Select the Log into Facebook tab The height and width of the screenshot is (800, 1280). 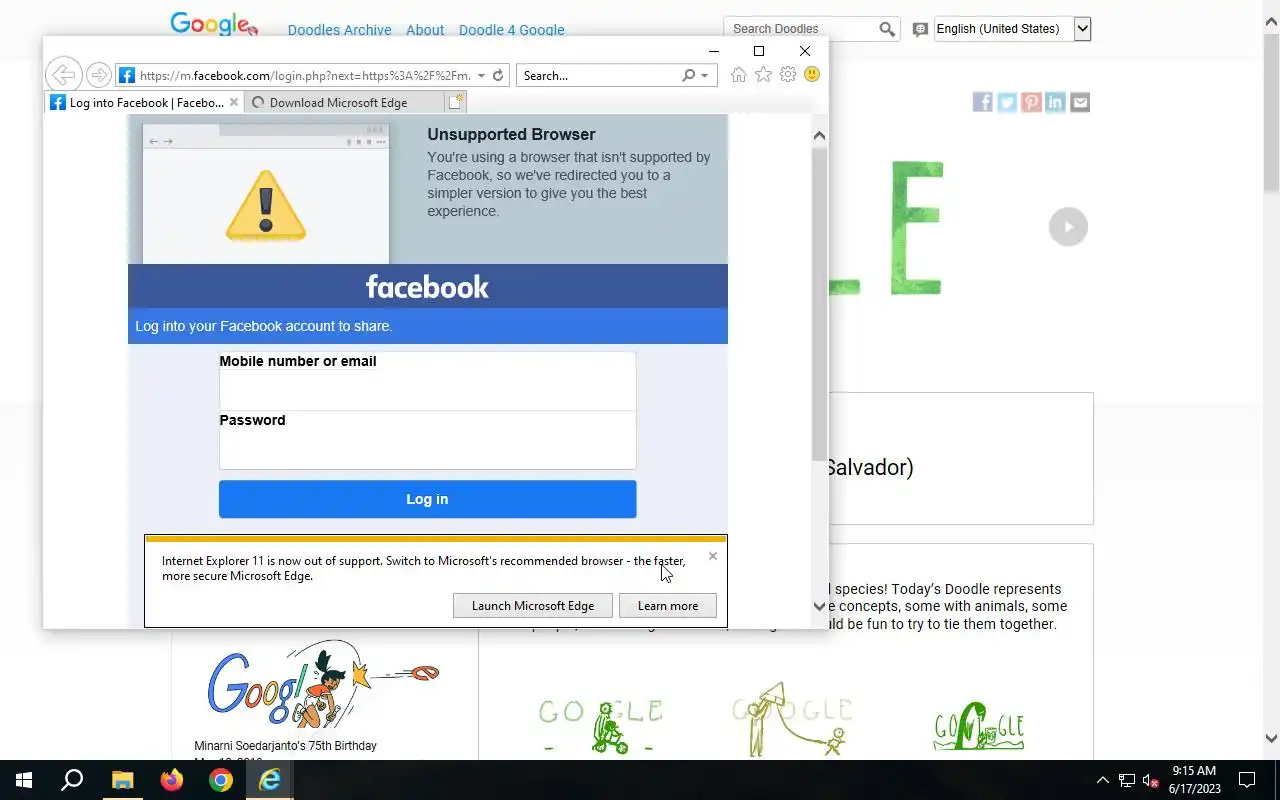click(144, 102)
